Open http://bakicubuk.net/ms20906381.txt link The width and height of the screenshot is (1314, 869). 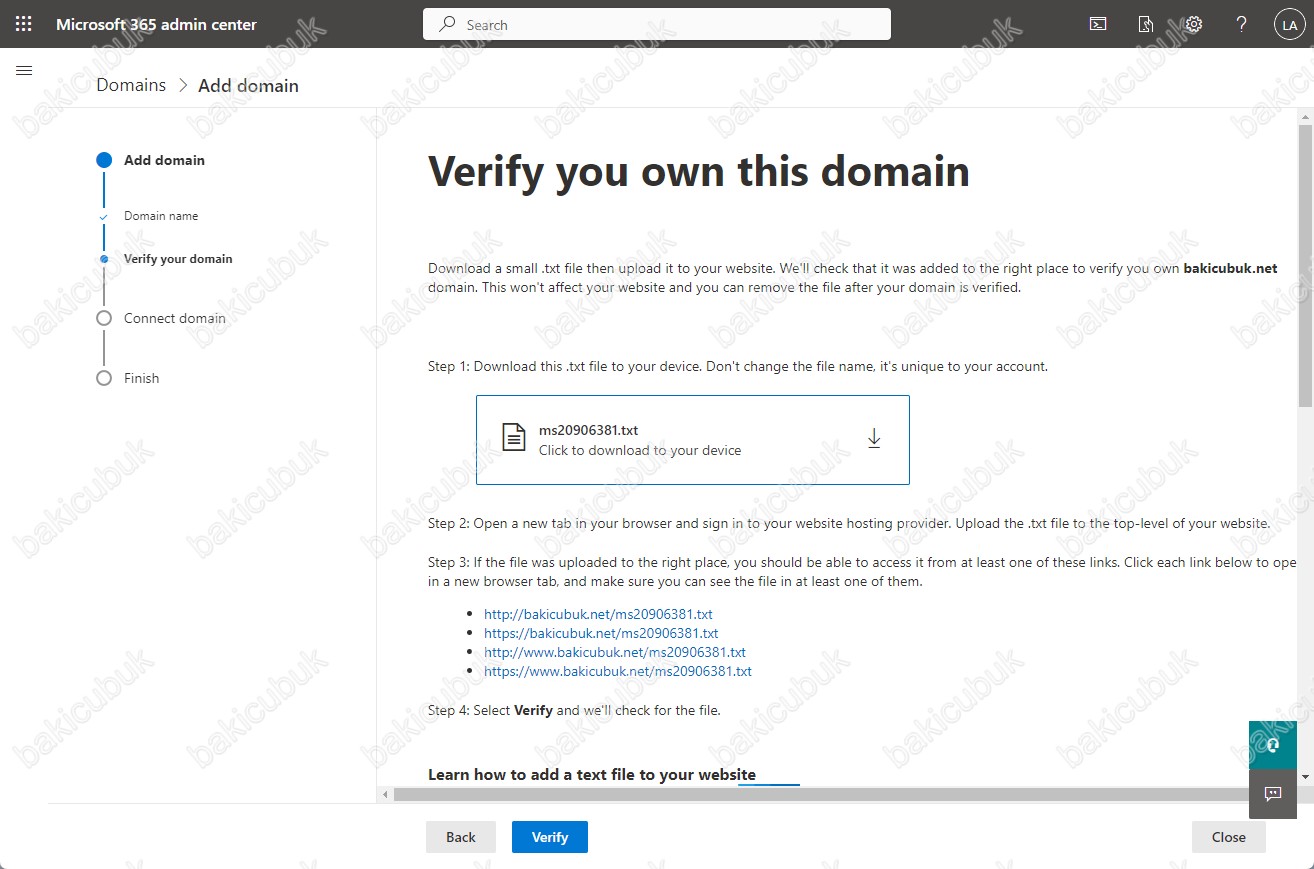coord(598,614)
